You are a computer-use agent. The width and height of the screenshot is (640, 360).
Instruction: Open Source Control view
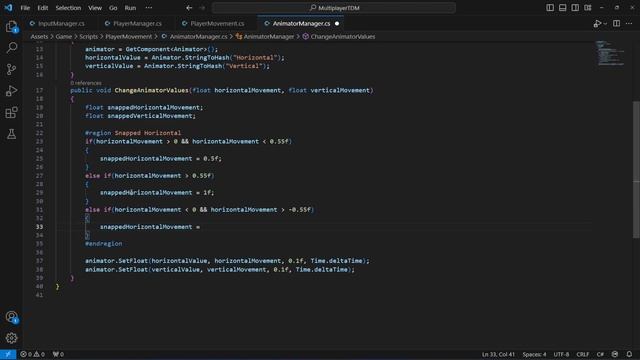coord(11,69)
